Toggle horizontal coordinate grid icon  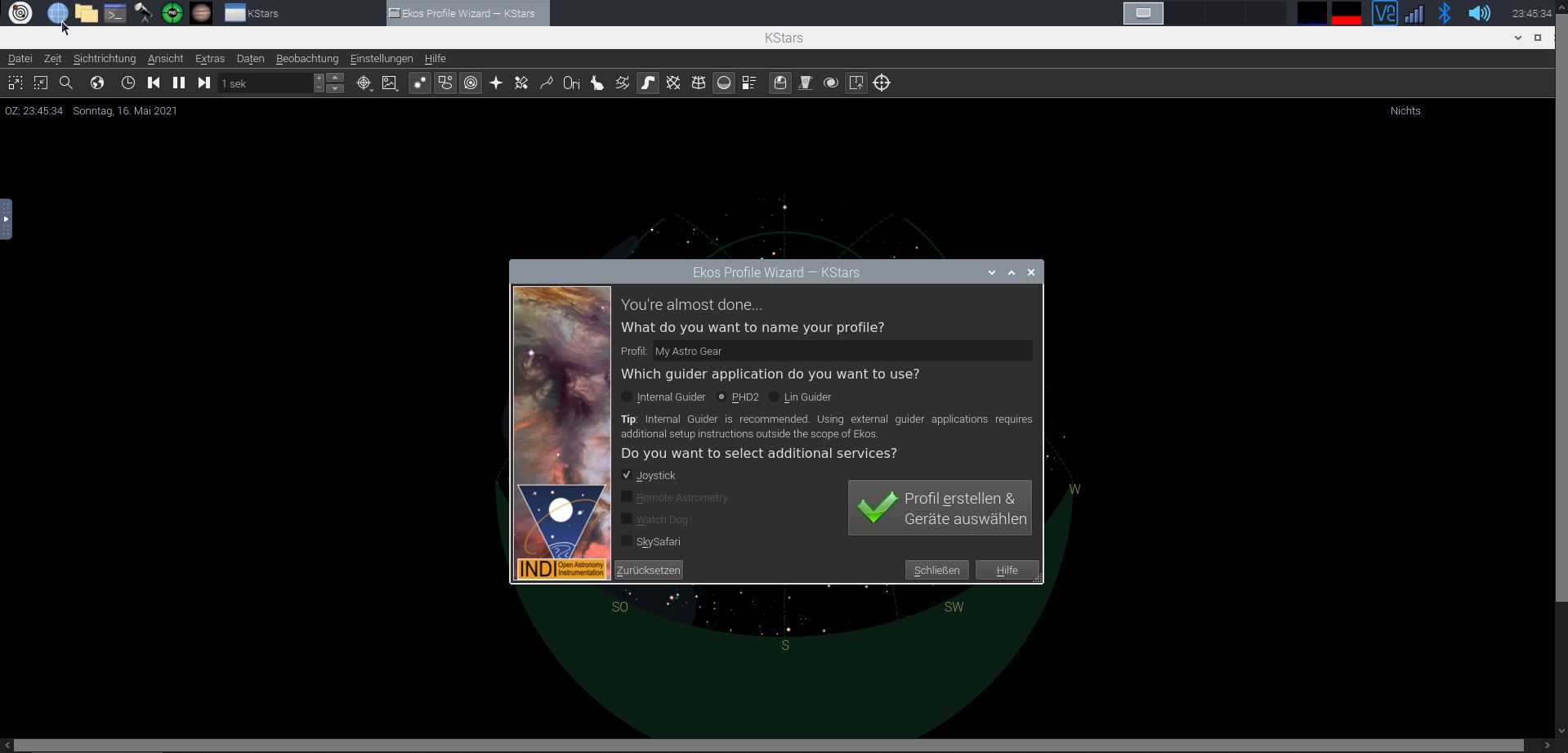tap(699, 83)
